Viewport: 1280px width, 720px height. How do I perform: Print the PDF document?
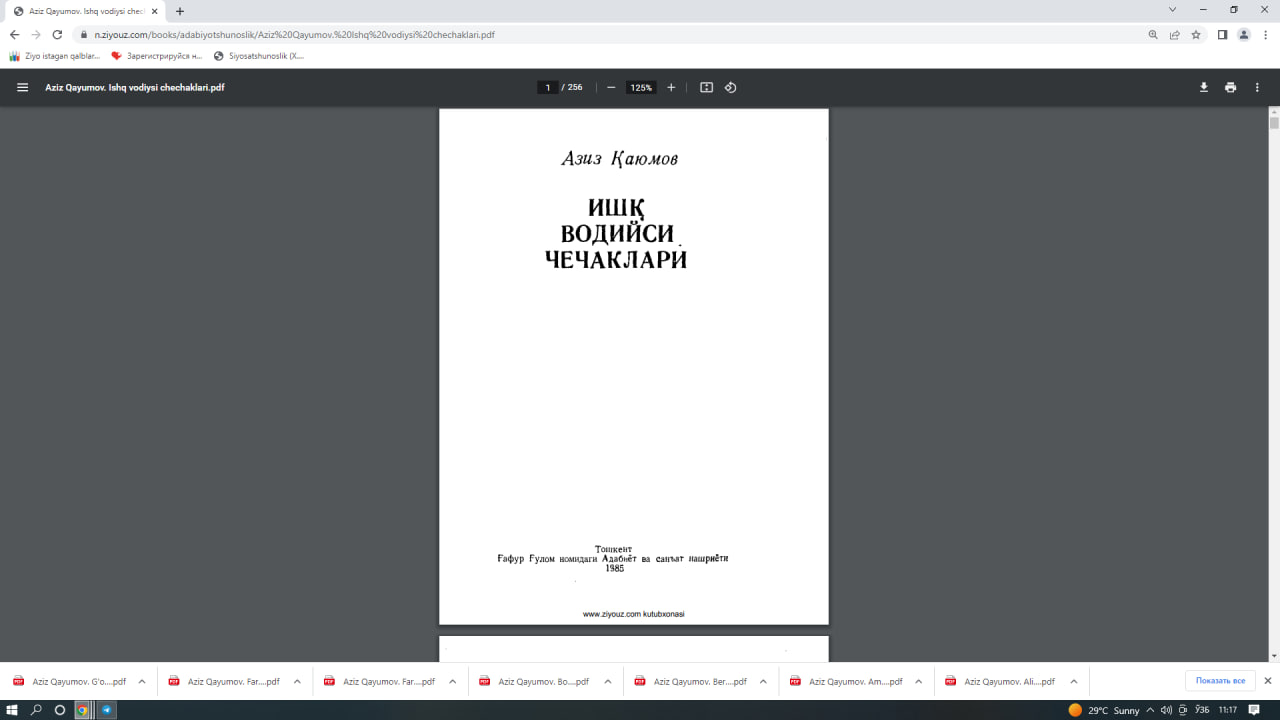pos(1230,87)
